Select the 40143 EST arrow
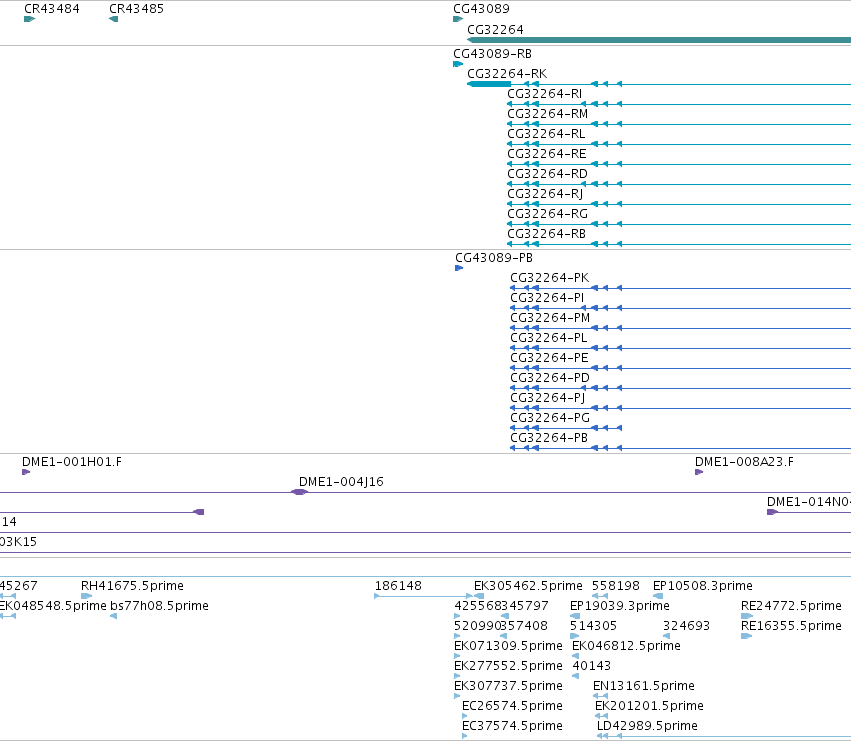This screenshot has height=741, width=851. [x=575, y=676]
